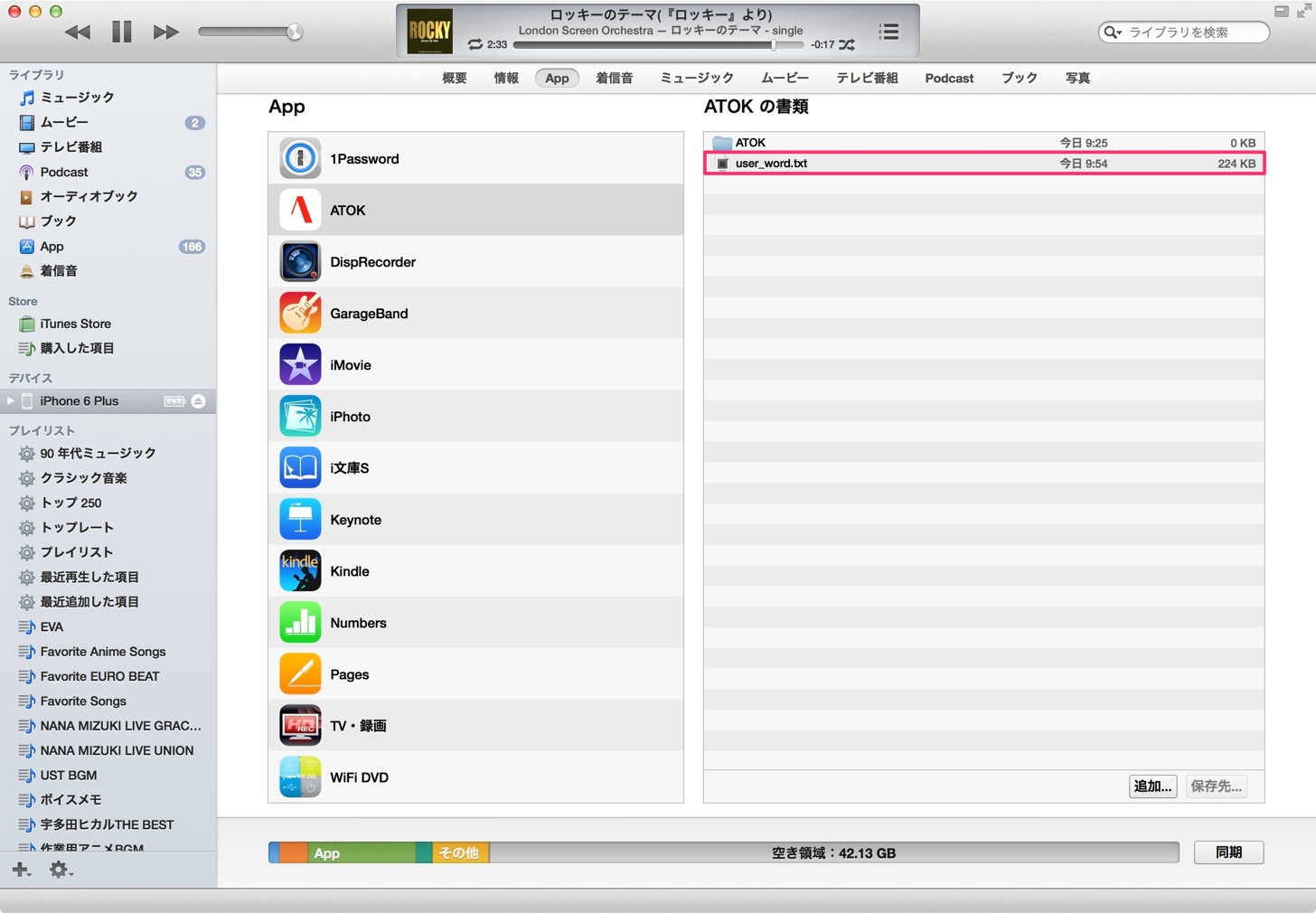Select the ATOK app icon

pos(300,210)
